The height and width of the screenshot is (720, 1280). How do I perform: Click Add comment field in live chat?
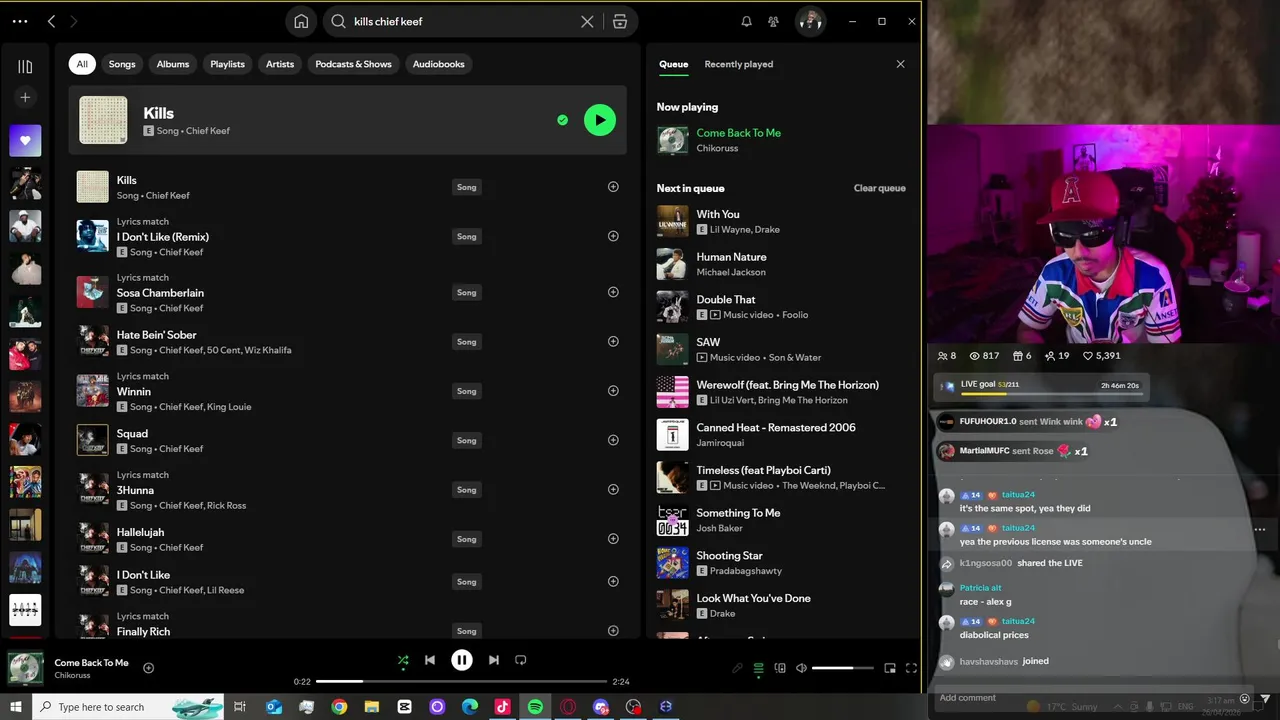click(x=1085, y=698)
